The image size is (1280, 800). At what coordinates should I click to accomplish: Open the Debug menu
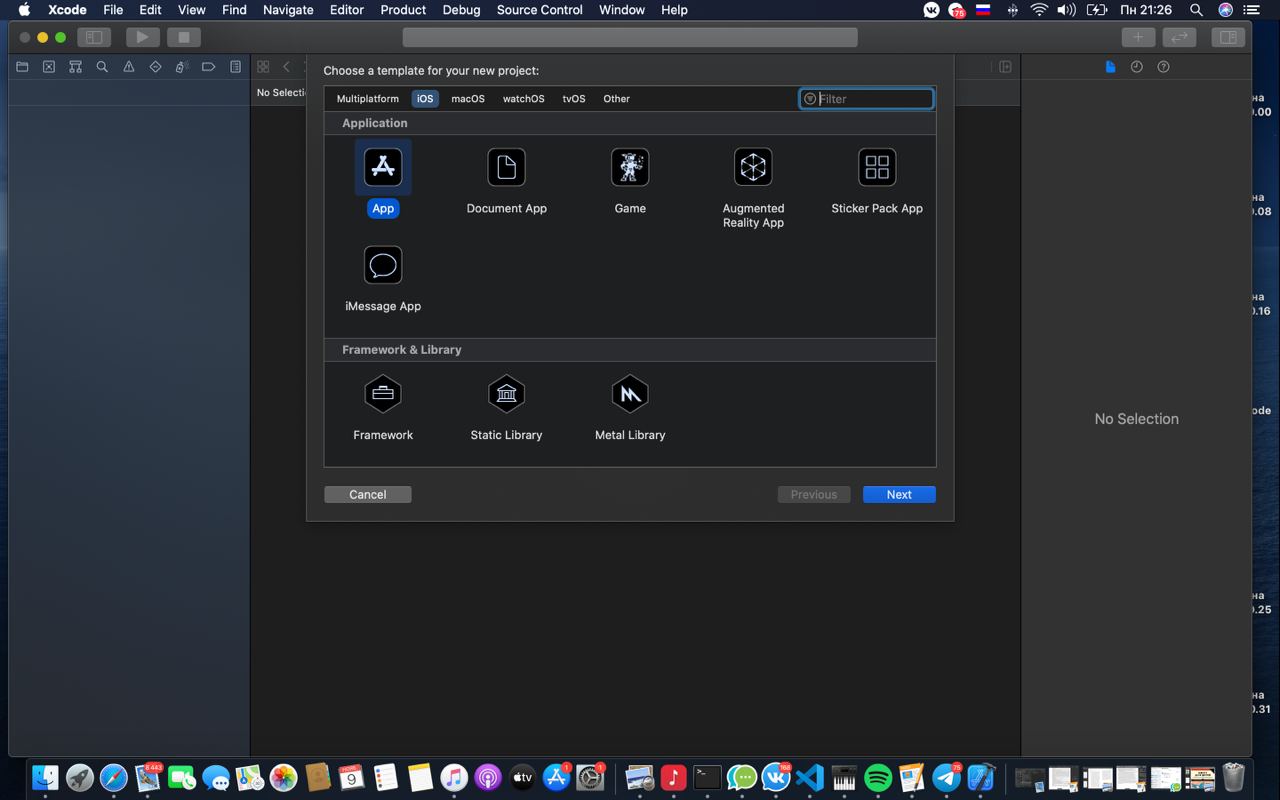tap(461, 10)
